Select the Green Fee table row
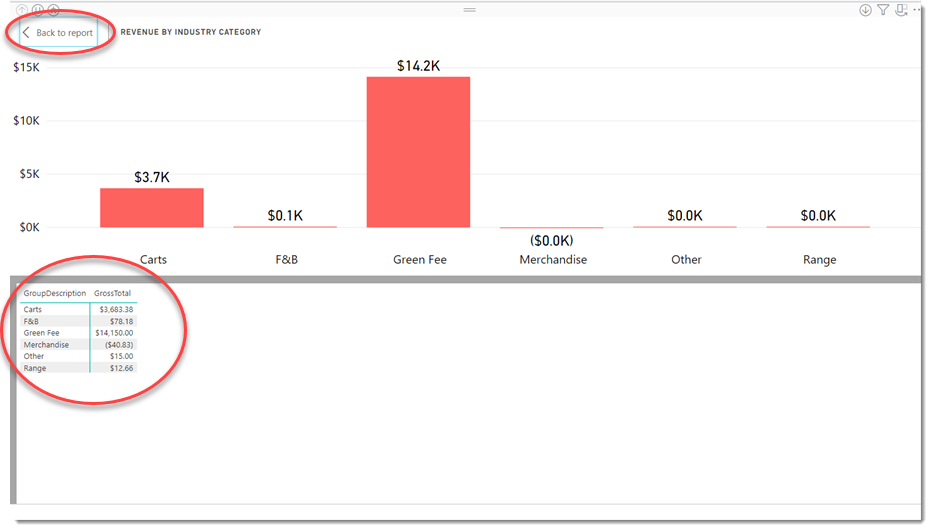Image resolution: width=930 pixels, height=529 pixels. coord(78,333)
